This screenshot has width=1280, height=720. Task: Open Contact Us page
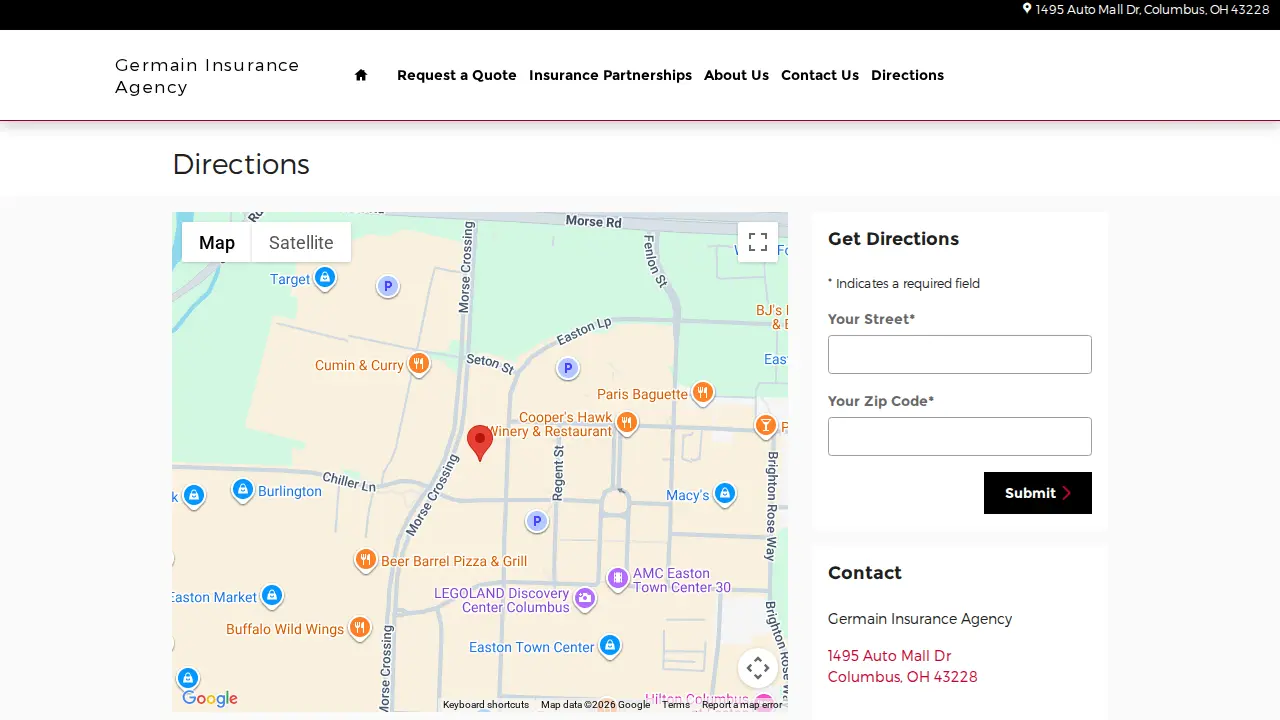(820, 75)
